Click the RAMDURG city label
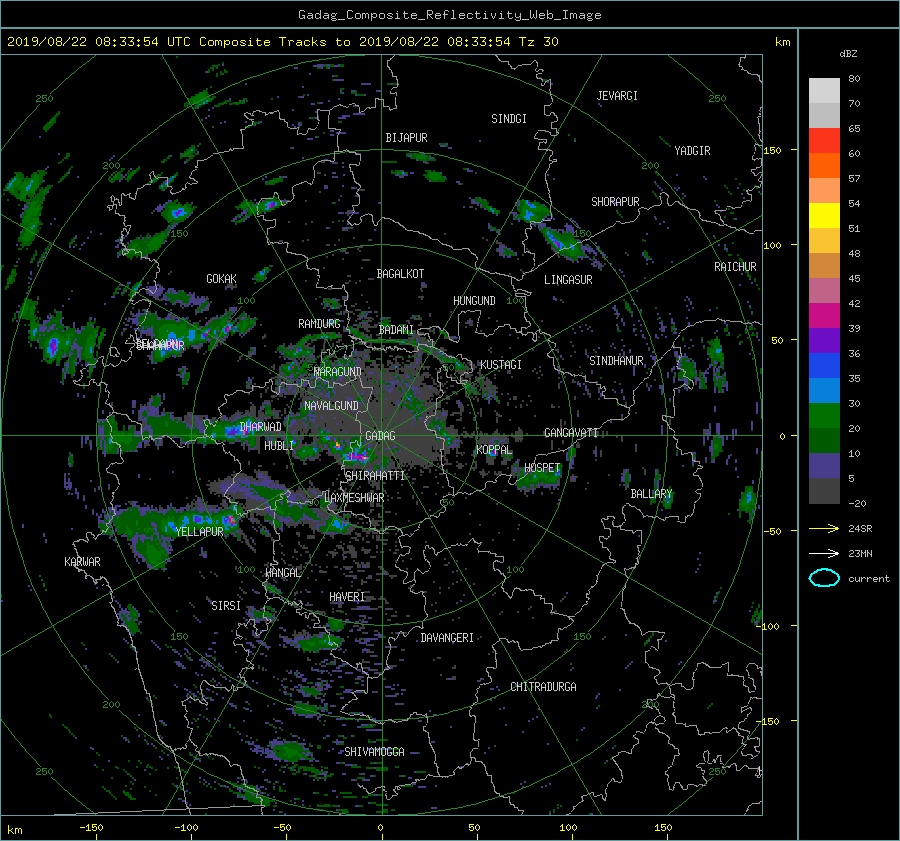The image size is (900, 841). tap(319, 324)
